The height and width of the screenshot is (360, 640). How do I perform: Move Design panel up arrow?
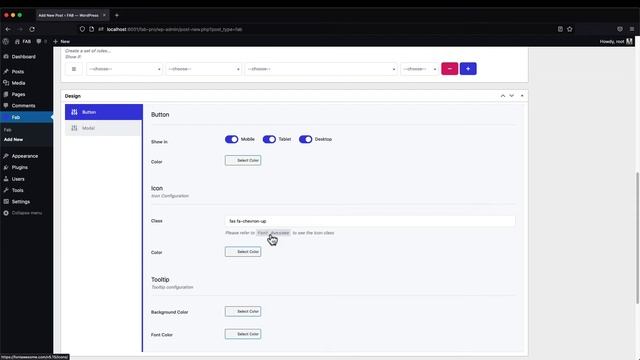[503, 96]
